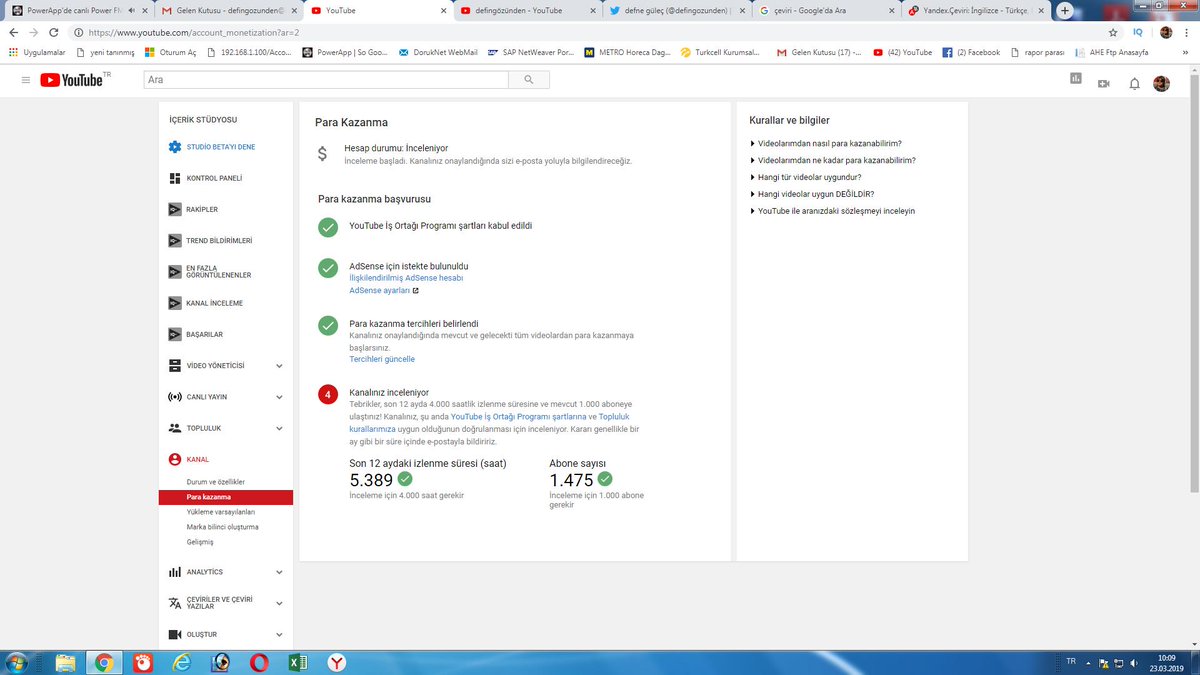
Task: Reload the page in Chrome
Action: (55, 32)
